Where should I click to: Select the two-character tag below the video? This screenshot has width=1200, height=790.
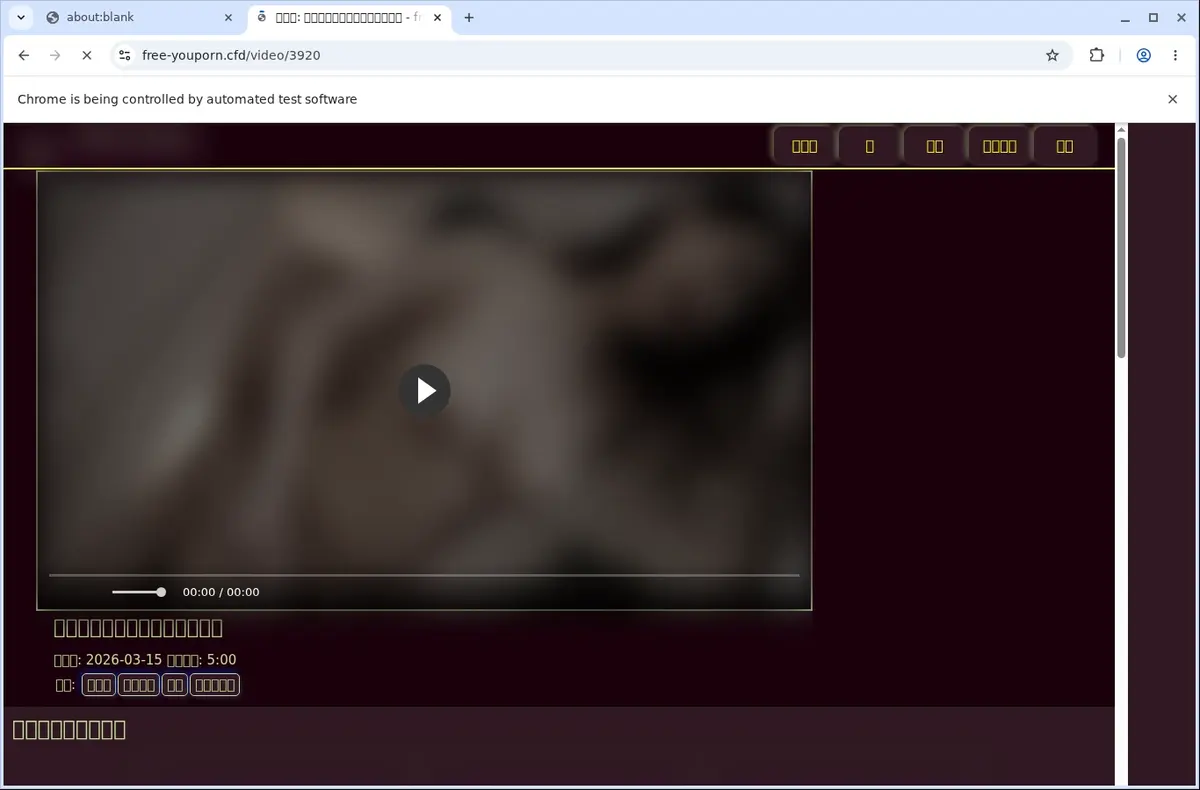[x=175, y=685]
